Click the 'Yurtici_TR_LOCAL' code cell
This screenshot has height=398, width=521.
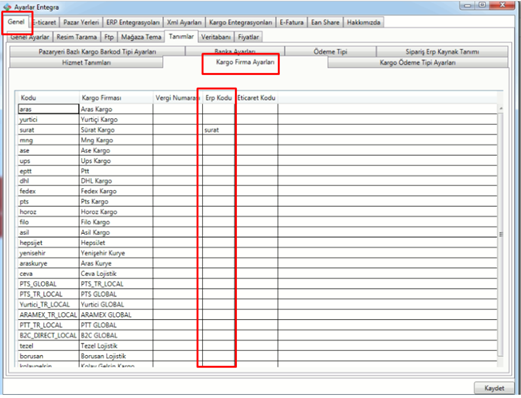49,304
